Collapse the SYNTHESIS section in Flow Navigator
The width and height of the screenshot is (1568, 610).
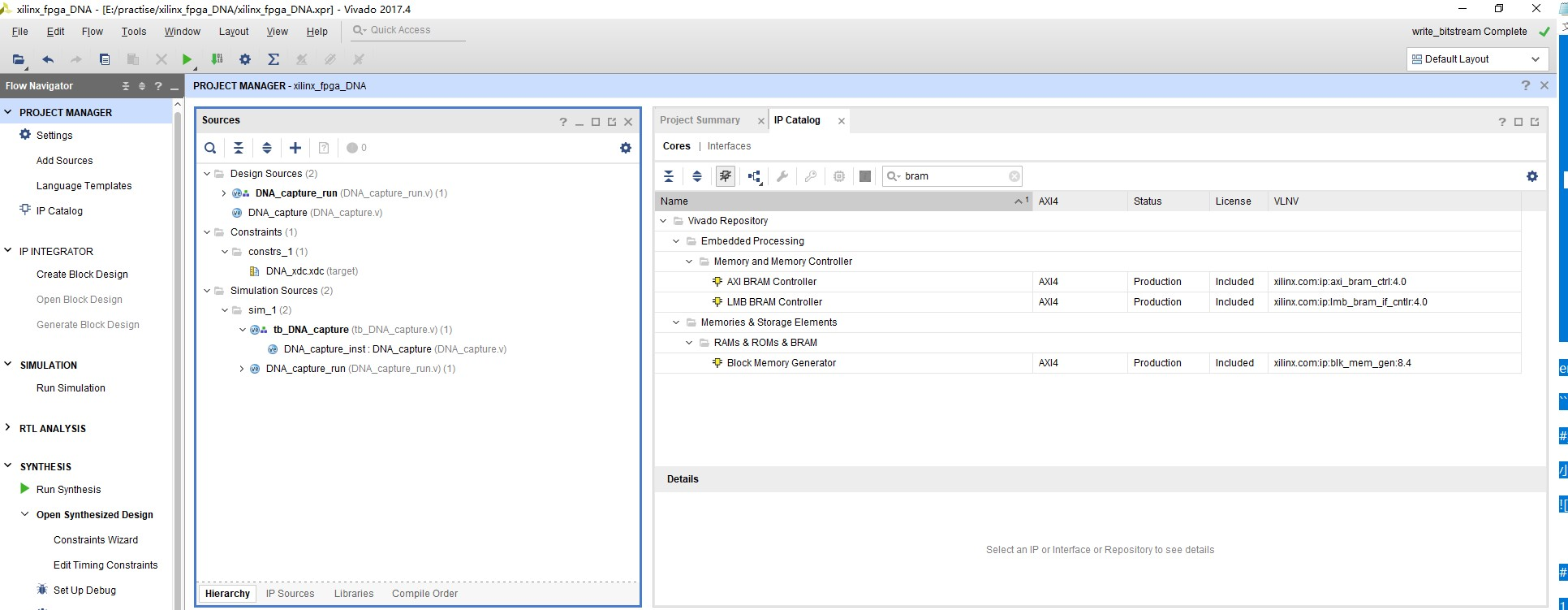point(8,466)
